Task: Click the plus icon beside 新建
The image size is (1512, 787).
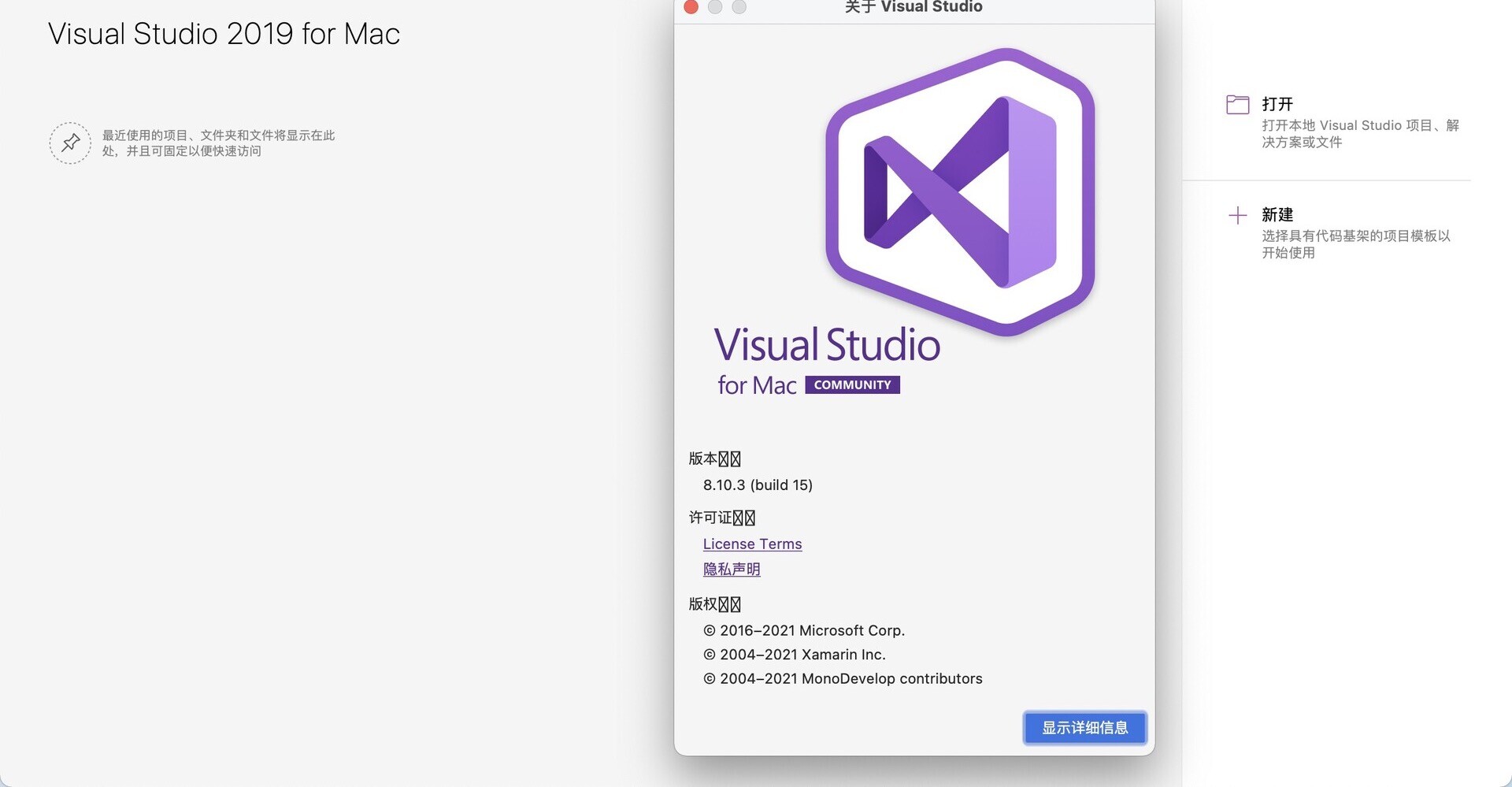Action: [x=1237, y=214]
